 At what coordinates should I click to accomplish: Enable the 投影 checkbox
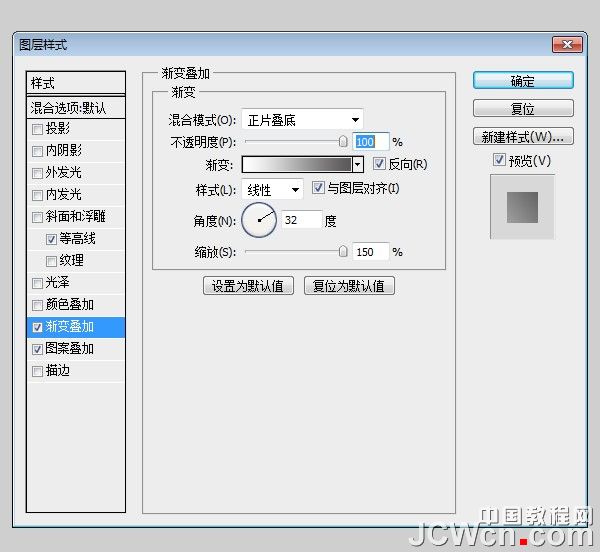(38, 129)
